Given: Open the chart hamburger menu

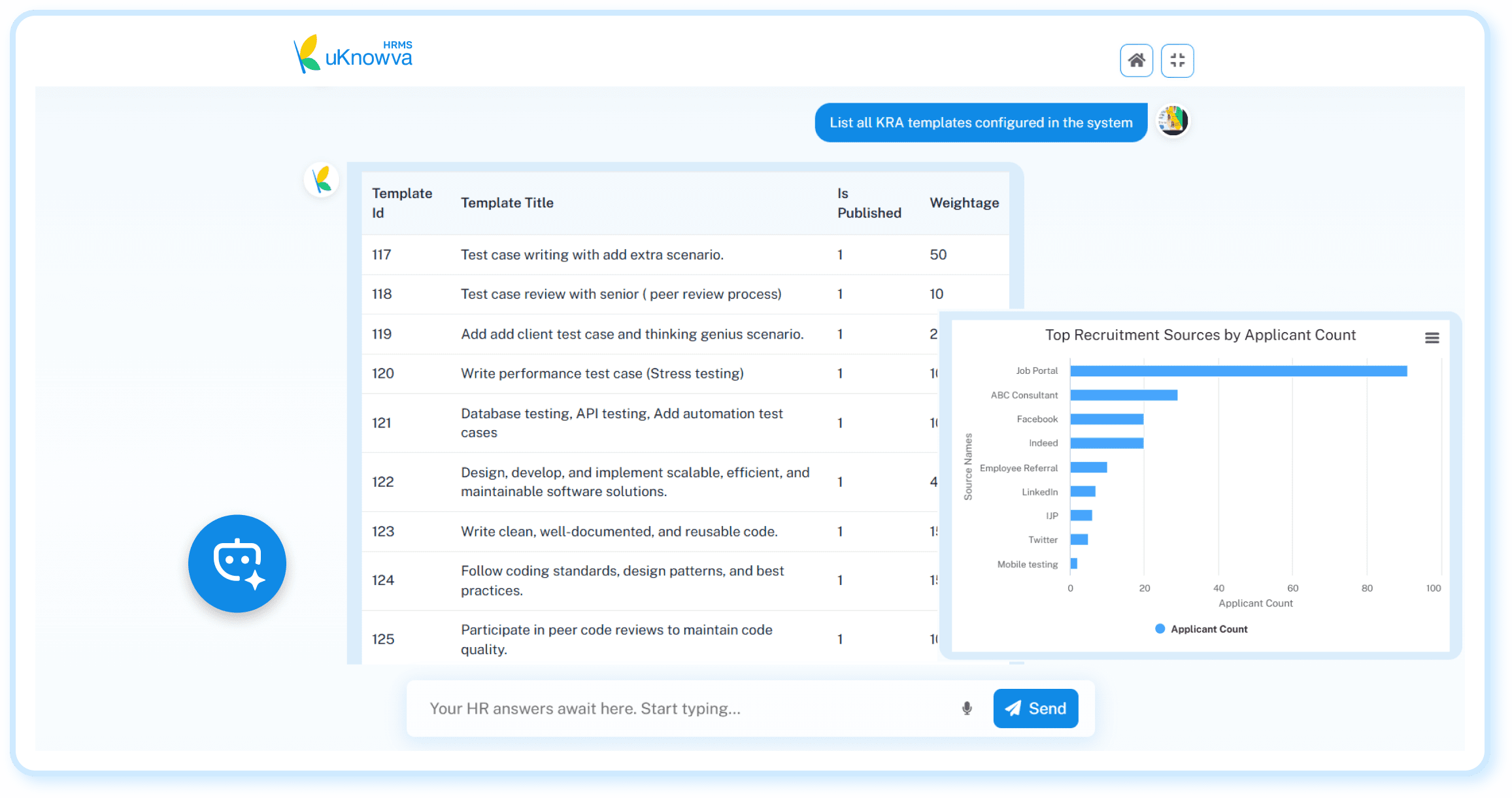Looking at the screenshot, I should pos(1432,338).
